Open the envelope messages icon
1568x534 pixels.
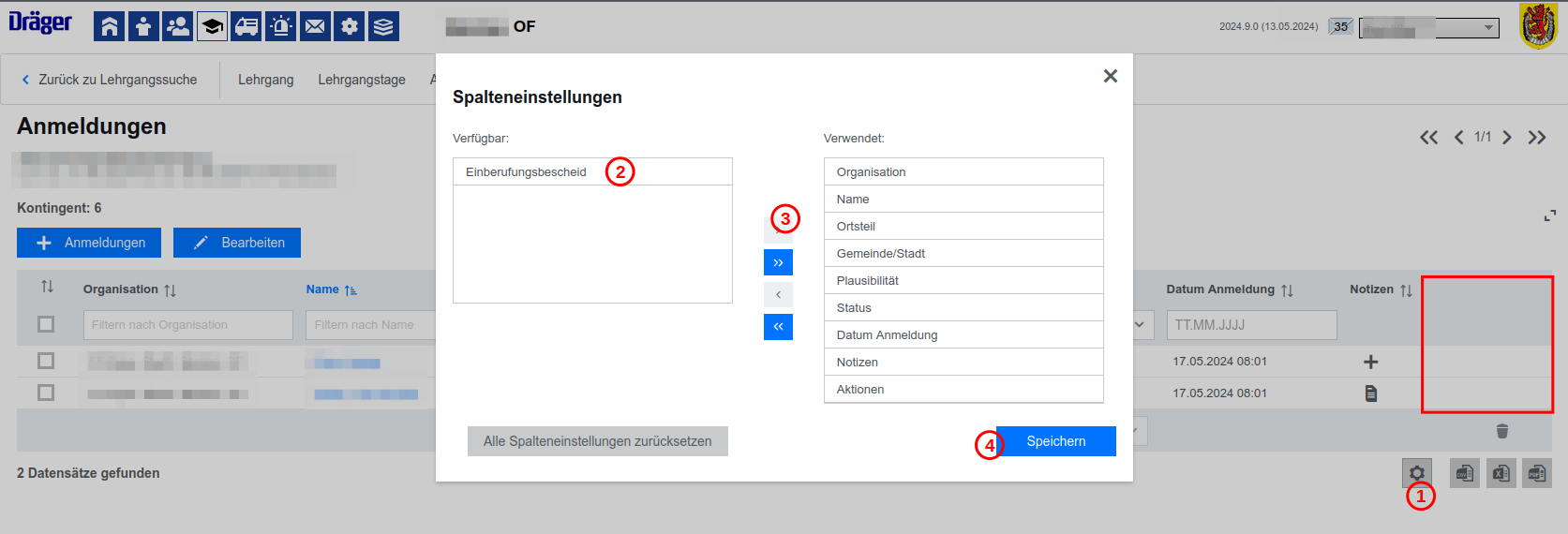pos(315,26)
